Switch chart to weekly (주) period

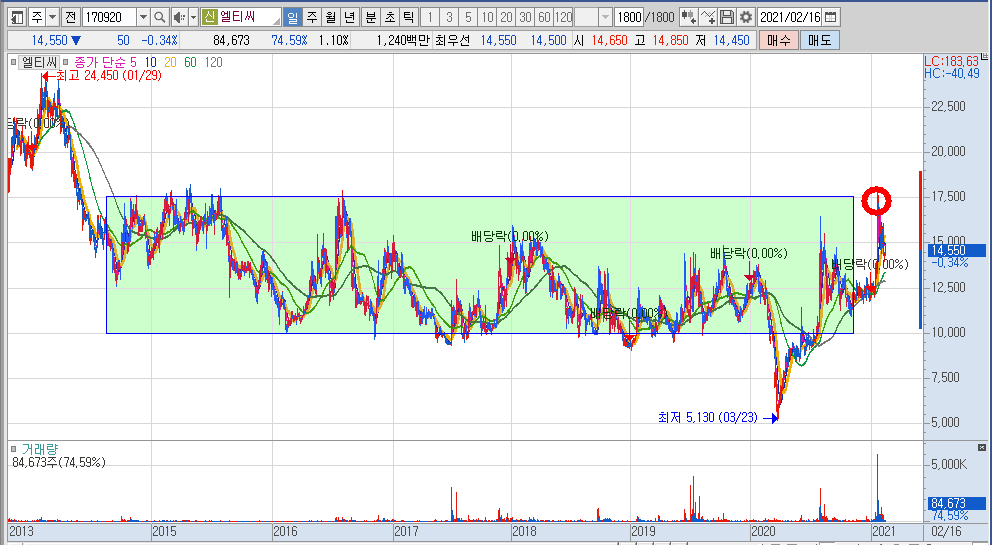(x=311, y=17)
